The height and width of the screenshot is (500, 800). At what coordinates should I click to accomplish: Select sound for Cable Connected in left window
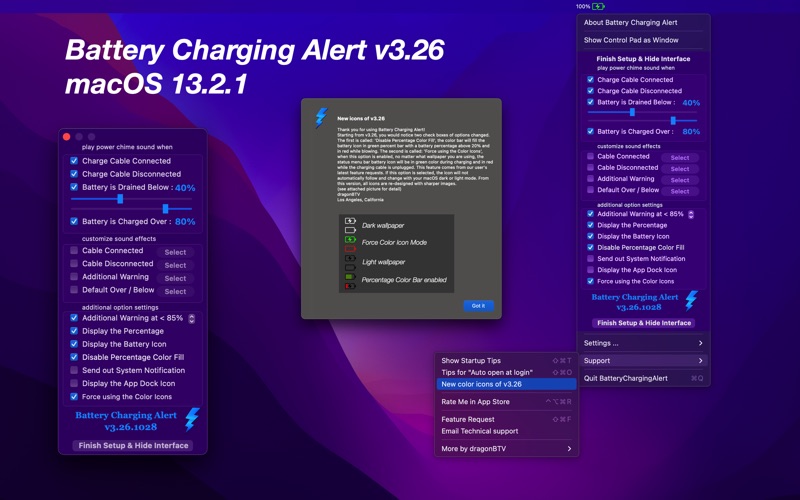coord(175,252)
